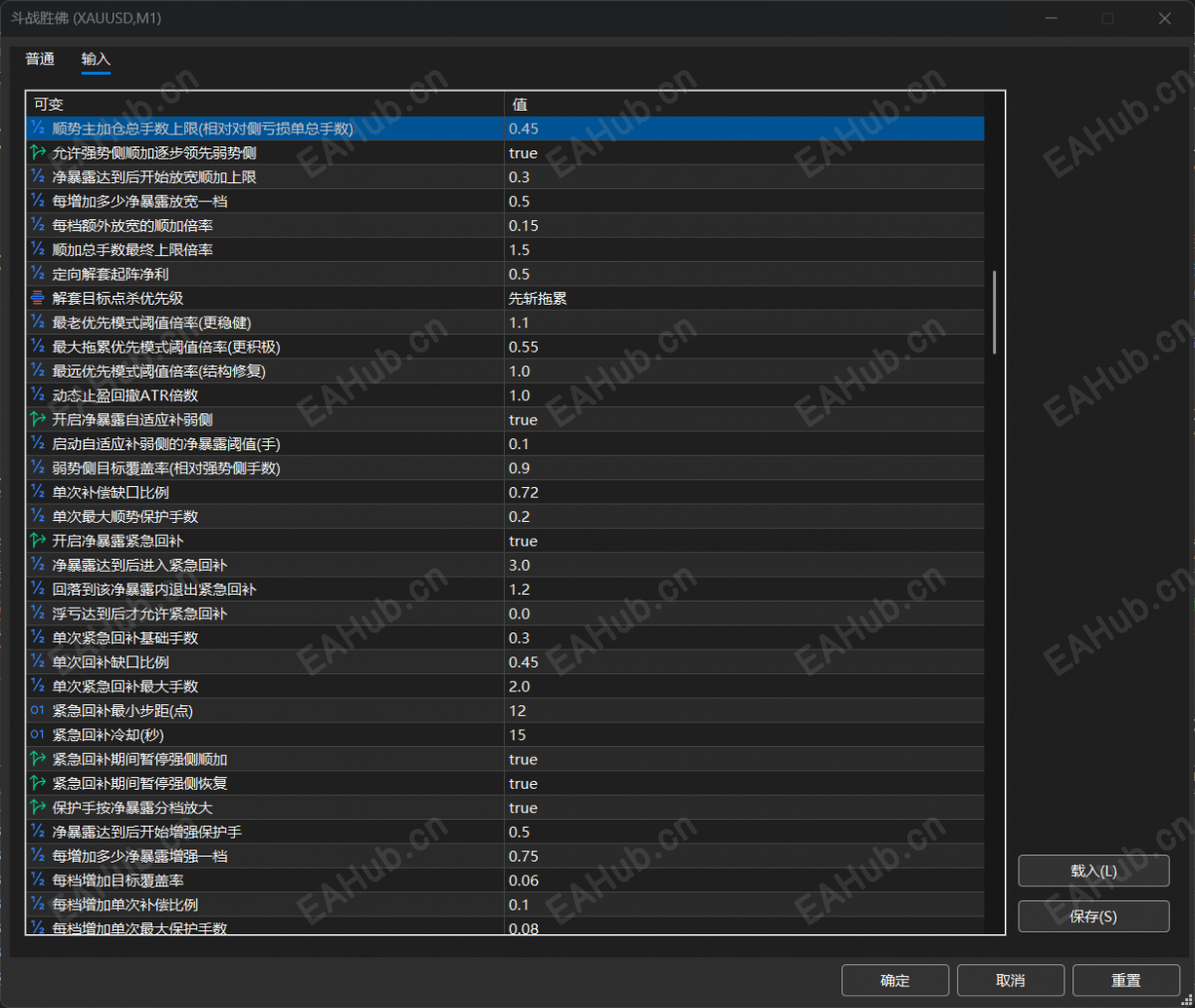
Task: Click the 重置 button
Action: [x=1126, y=980]
